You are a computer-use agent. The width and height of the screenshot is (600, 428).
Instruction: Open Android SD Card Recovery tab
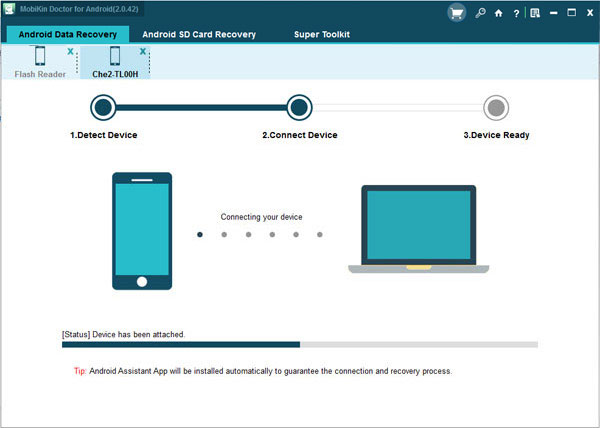tap(199, 34)
